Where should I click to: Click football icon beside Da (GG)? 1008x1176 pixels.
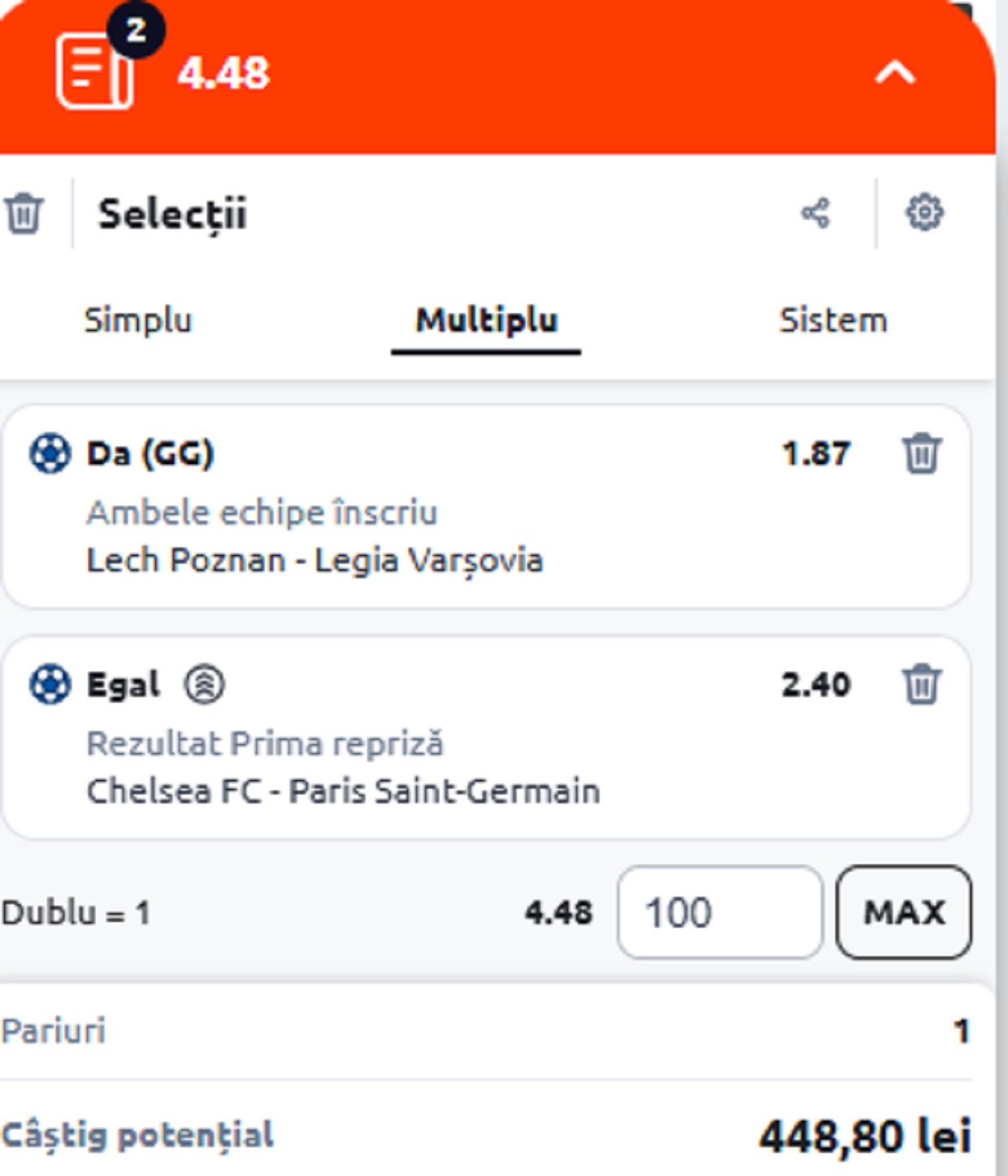[50, 453]
